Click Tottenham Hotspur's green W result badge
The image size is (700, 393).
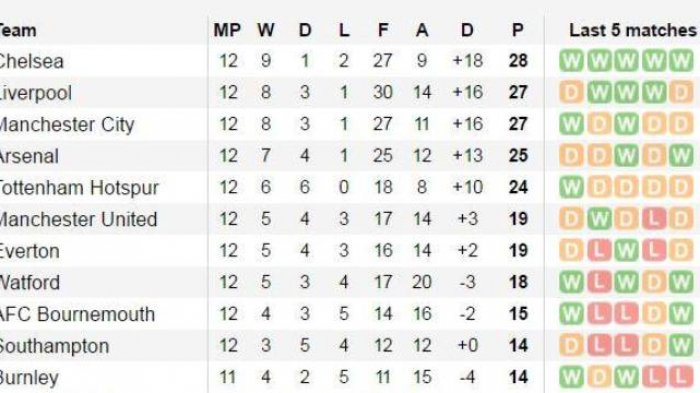pyautogui.click(x=571, y=188)
